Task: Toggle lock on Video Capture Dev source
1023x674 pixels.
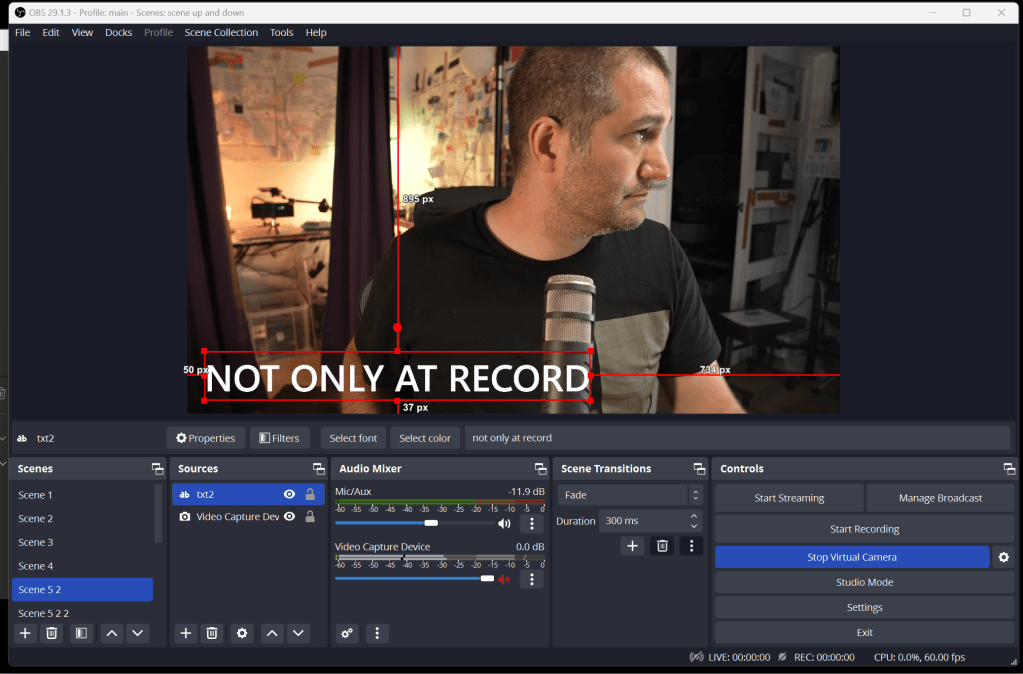Action: [310, 517]
